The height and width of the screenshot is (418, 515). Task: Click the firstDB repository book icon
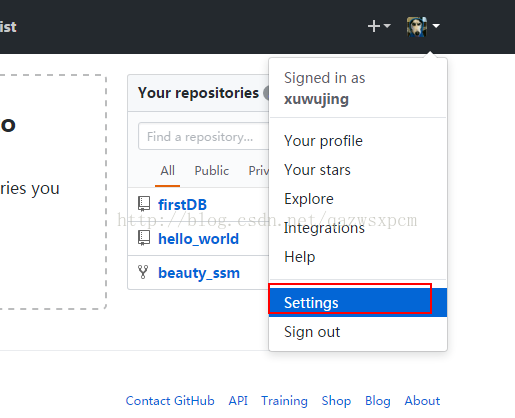pos(144,204)
